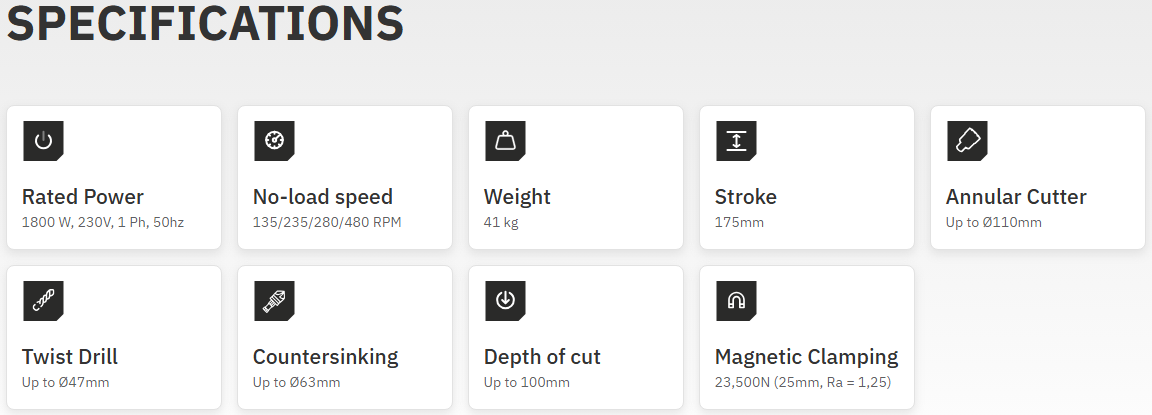
Task: Click the Twist Drill bit icon
Action: coord(43,301)
